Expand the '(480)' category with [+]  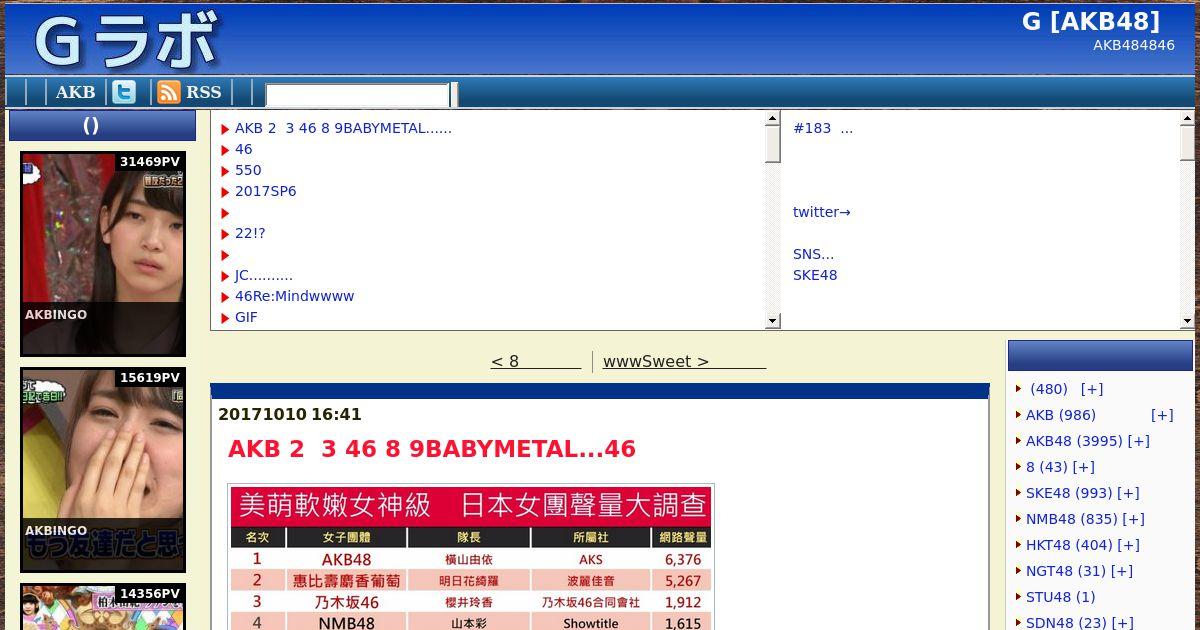[x=1091, y=389]
